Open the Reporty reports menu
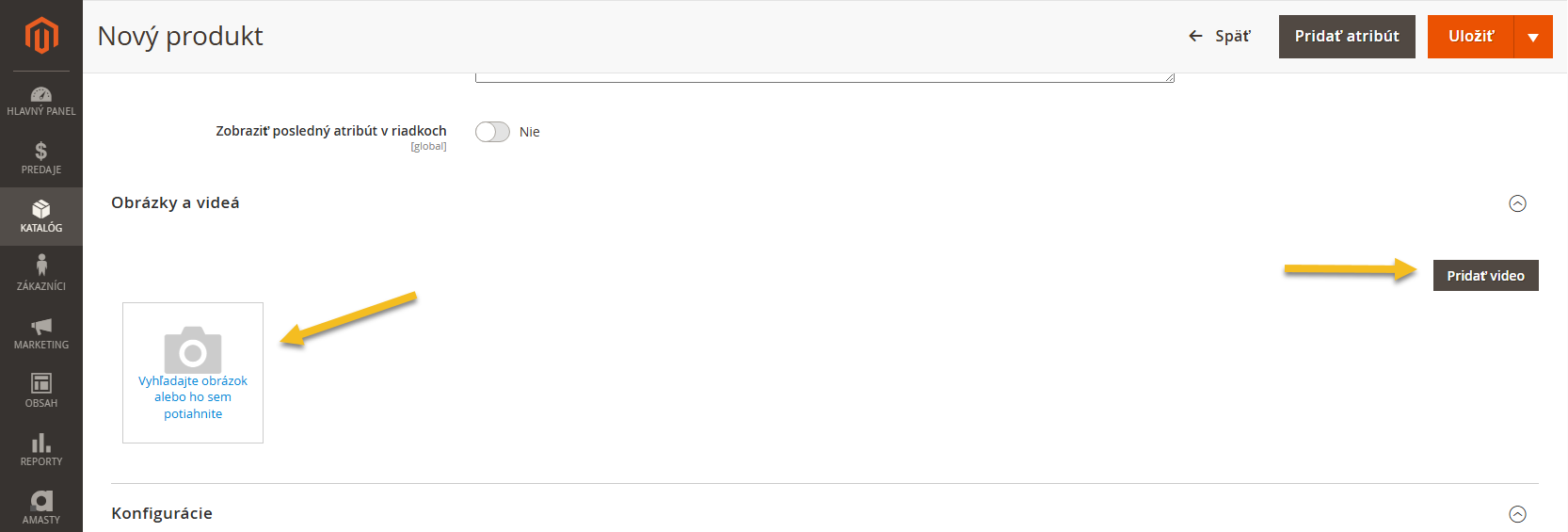 tap(41, 449)
